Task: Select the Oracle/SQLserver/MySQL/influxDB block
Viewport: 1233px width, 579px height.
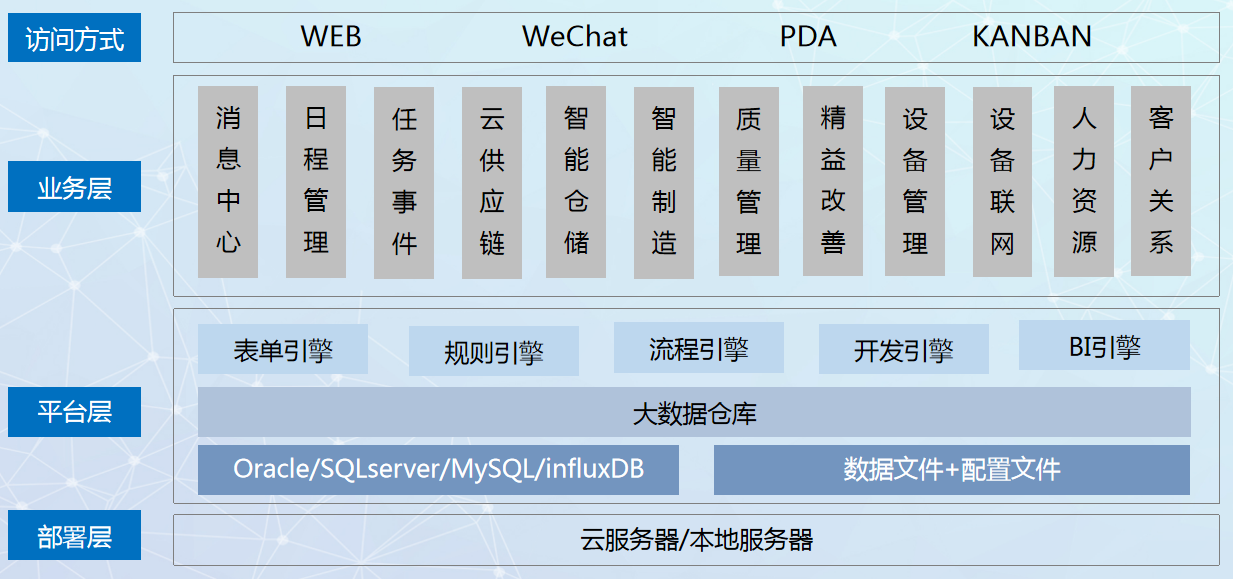Action: [x=438, y=469]
